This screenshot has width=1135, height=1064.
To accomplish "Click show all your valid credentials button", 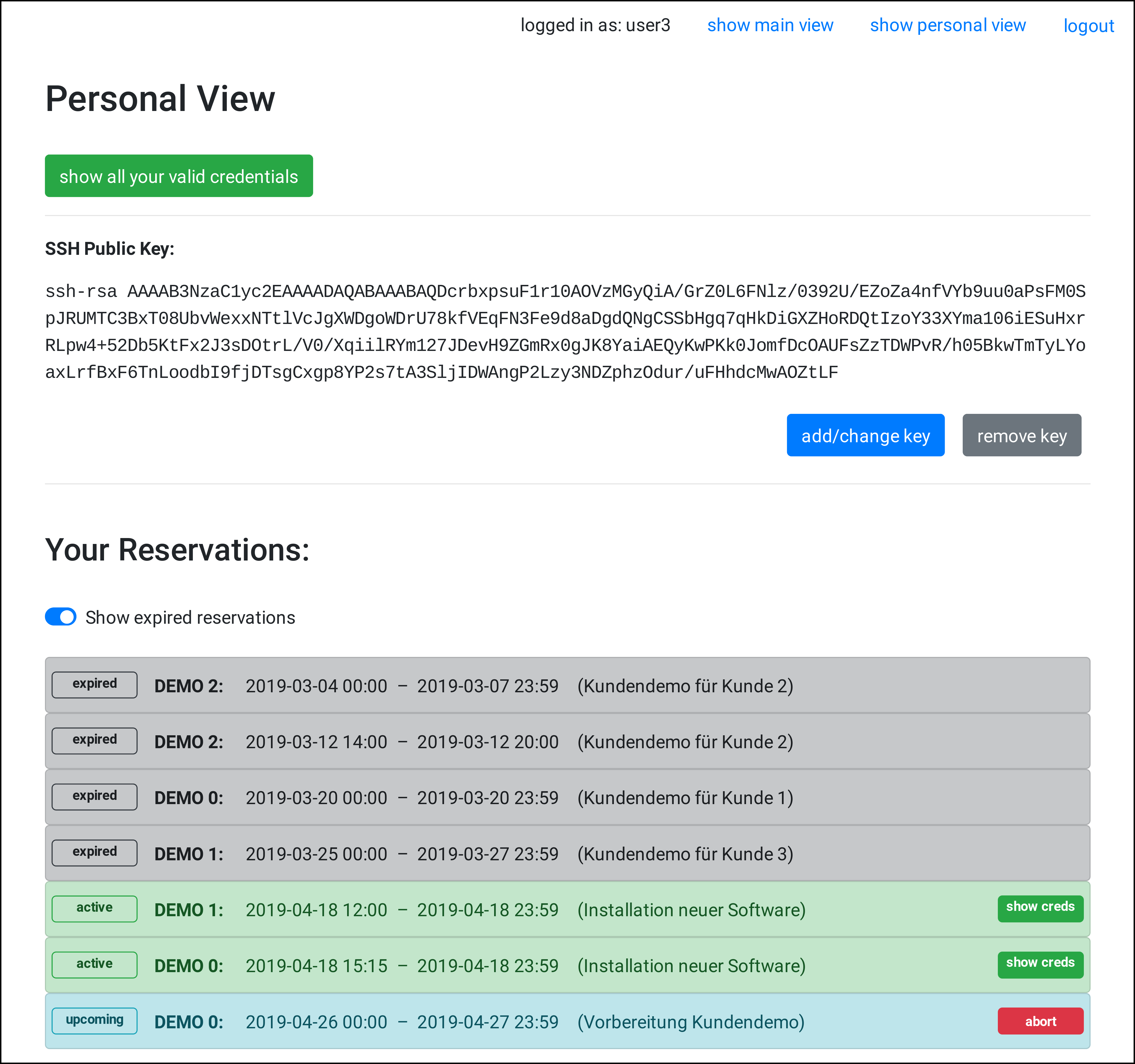I will click(179, 176).
